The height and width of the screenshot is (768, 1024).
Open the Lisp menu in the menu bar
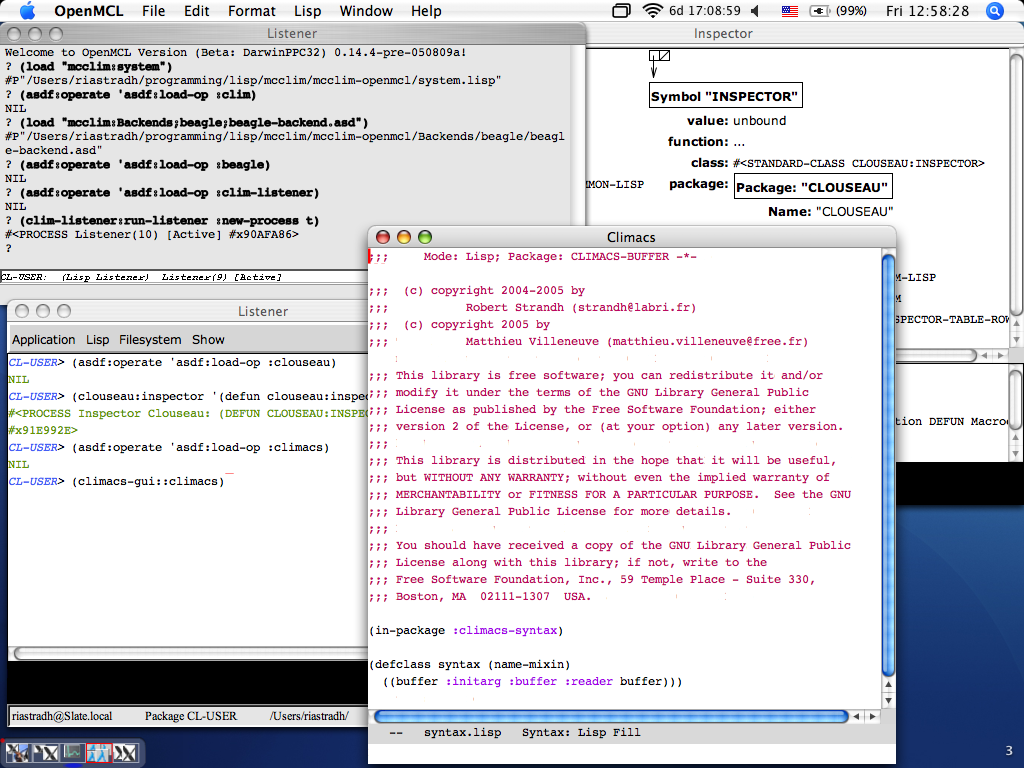[x=307, y=11]
